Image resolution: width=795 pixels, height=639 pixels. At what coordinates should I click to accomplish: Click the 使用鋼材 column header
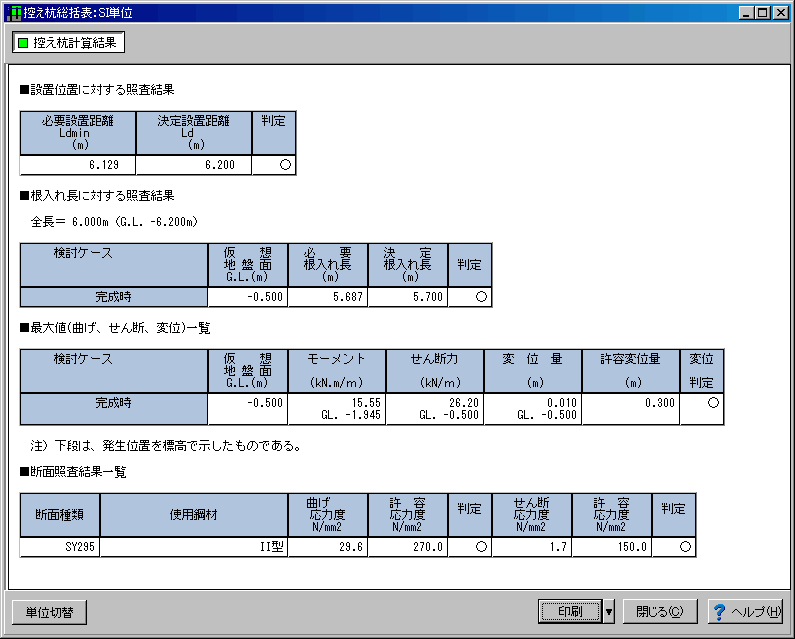coord(194,515)
